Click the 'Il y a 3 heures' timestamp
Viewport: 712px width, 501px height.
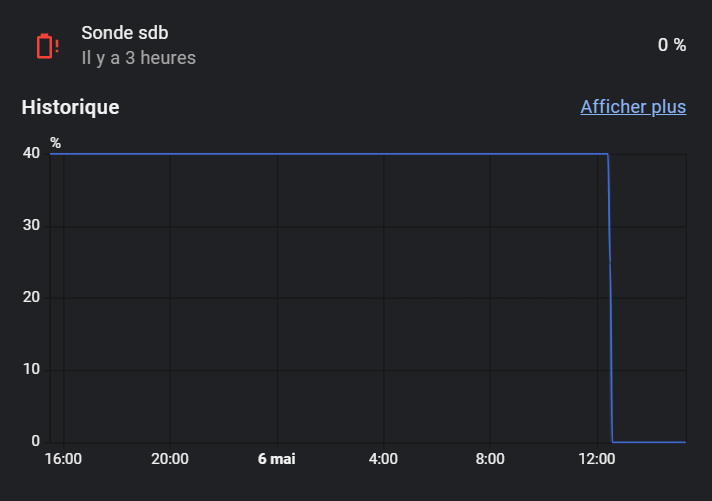pyautogui.click(x=138, y=58)
